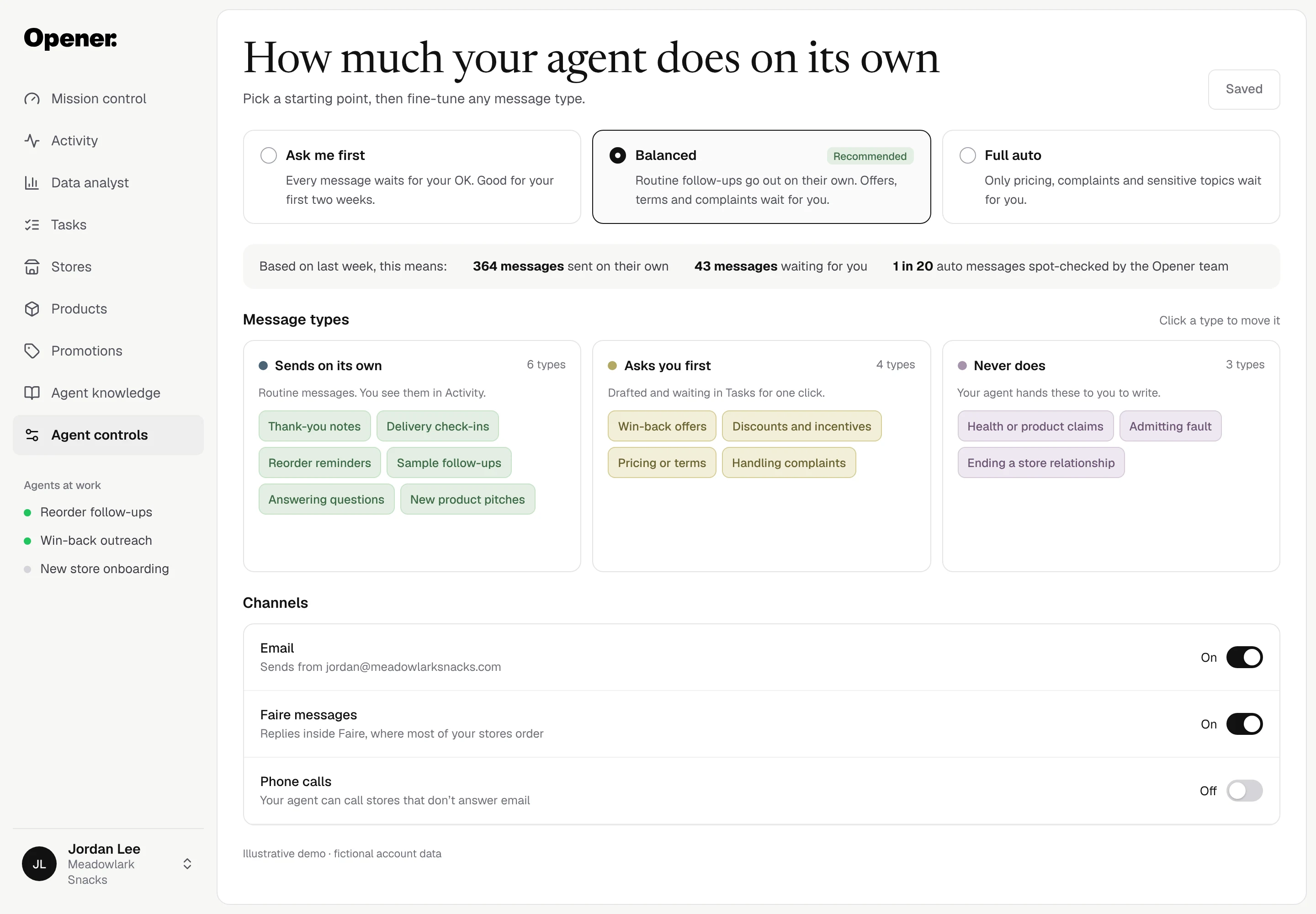The width and height of the screenshot is (1316, 914).
Task: Open Stores storefront icon
Action: 32,267
